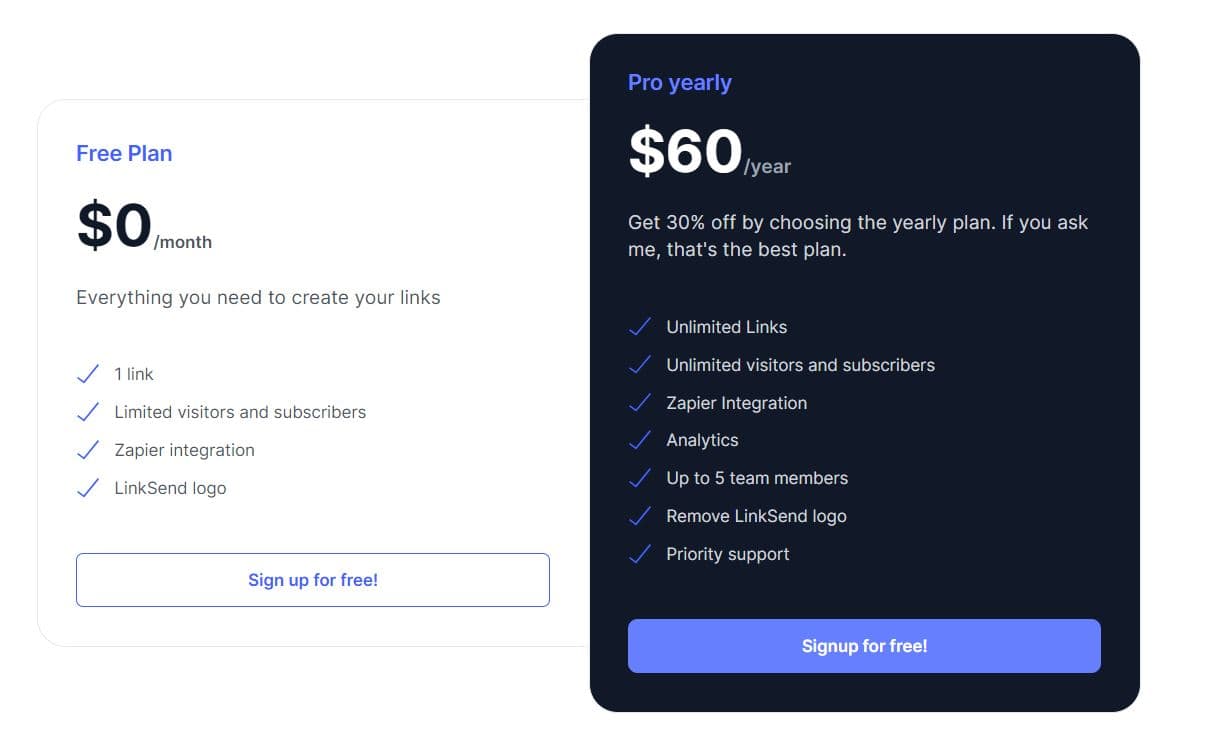Click the Zapier Integration feature on Pro yearly
Screen dimensions: 1218x744
pyautogui.click(x=736, y=403)
